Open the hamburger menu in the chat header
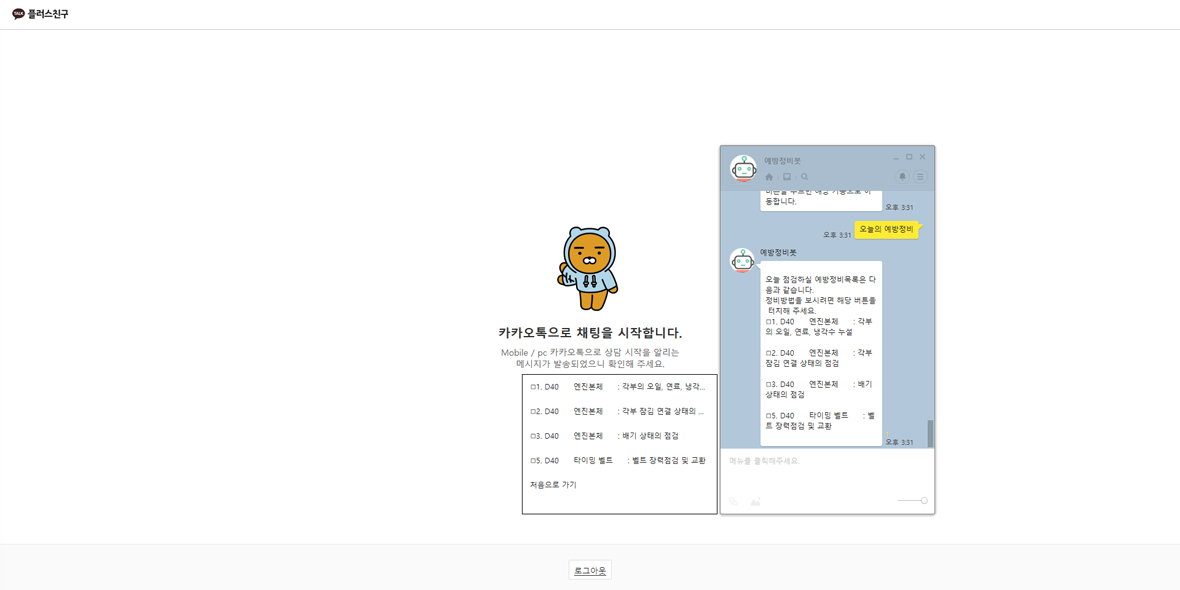 click(920, 177)
